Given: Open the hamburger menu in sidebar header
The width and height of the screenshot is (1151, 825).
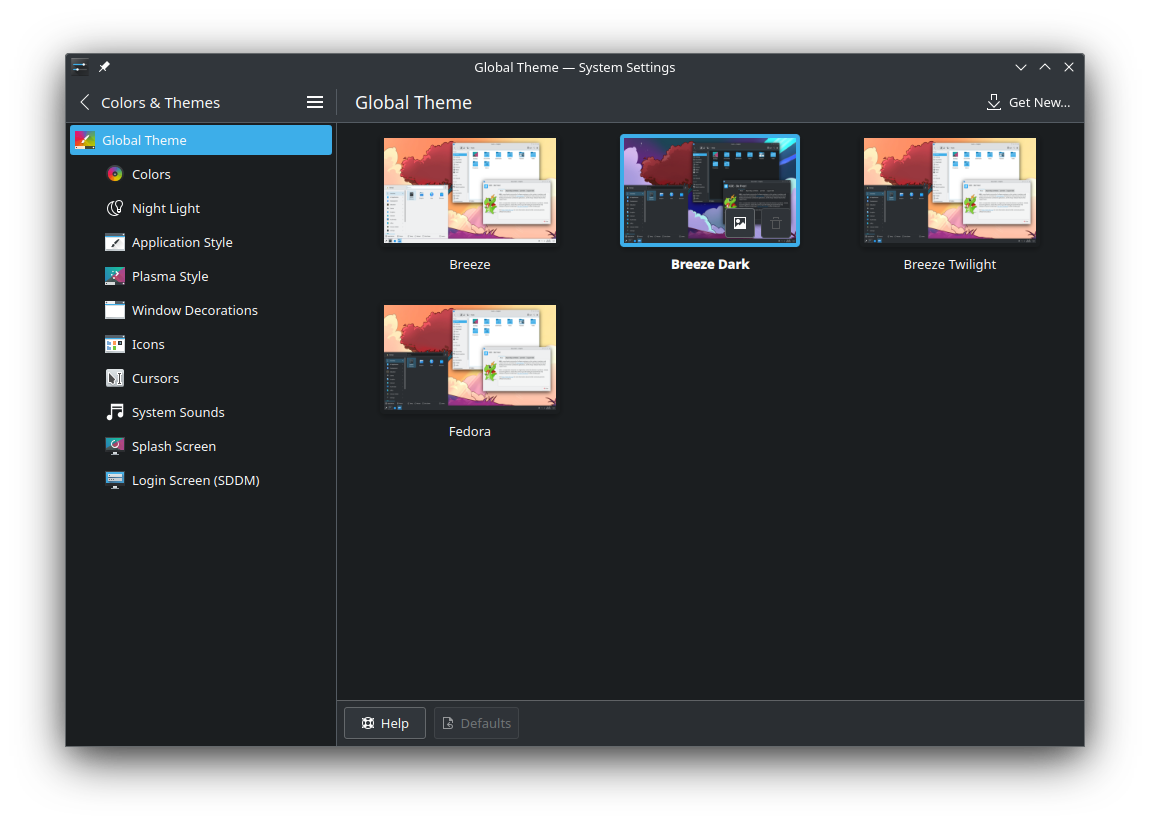Looking at the screenshot, I should [315, 103].
